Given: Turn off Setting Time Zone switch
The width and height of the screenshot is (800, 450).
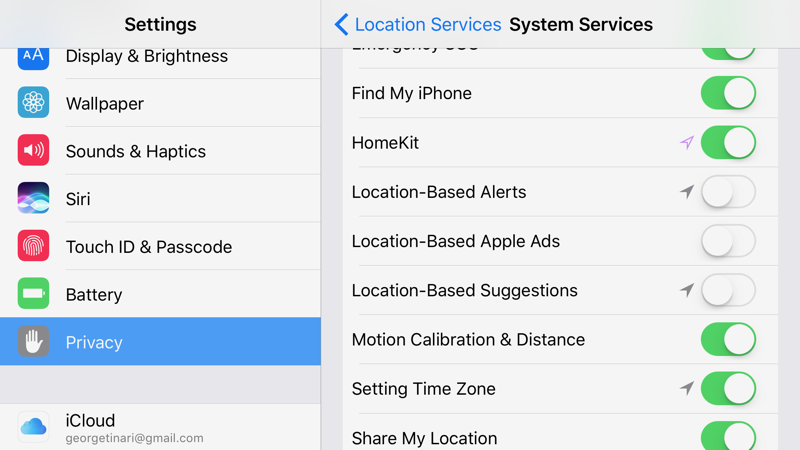Looking at the screenshot, I should (x=728, y=389).
